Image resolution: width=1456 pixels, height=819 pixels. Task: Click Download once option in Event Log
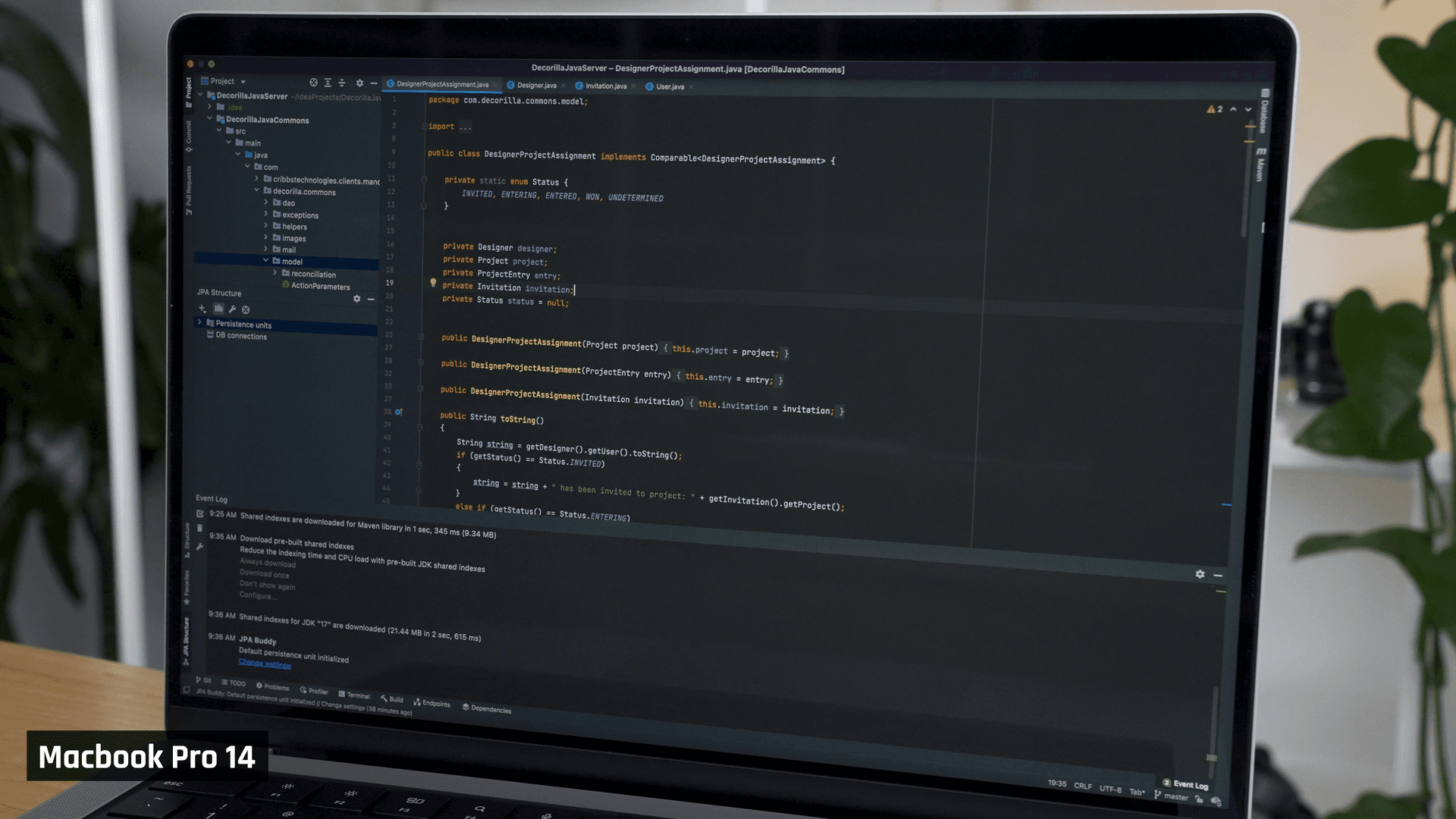(265, 574)
